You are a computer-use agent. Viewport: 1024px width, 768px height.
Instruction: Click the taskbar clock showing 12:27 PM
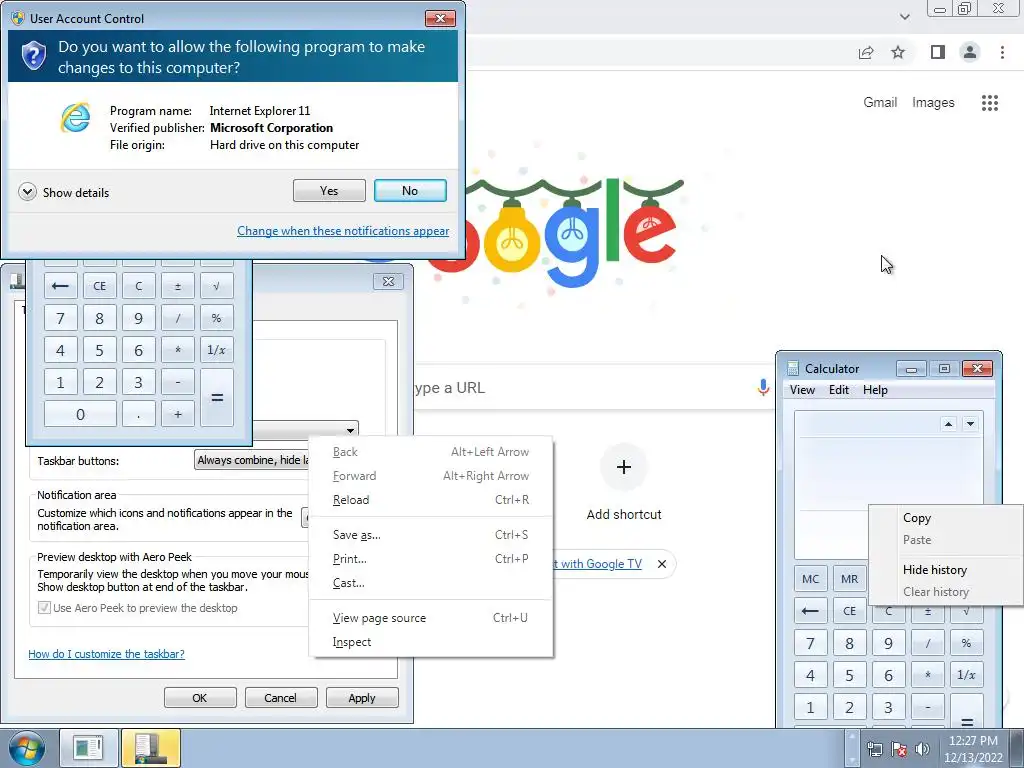tap(973, 749)
